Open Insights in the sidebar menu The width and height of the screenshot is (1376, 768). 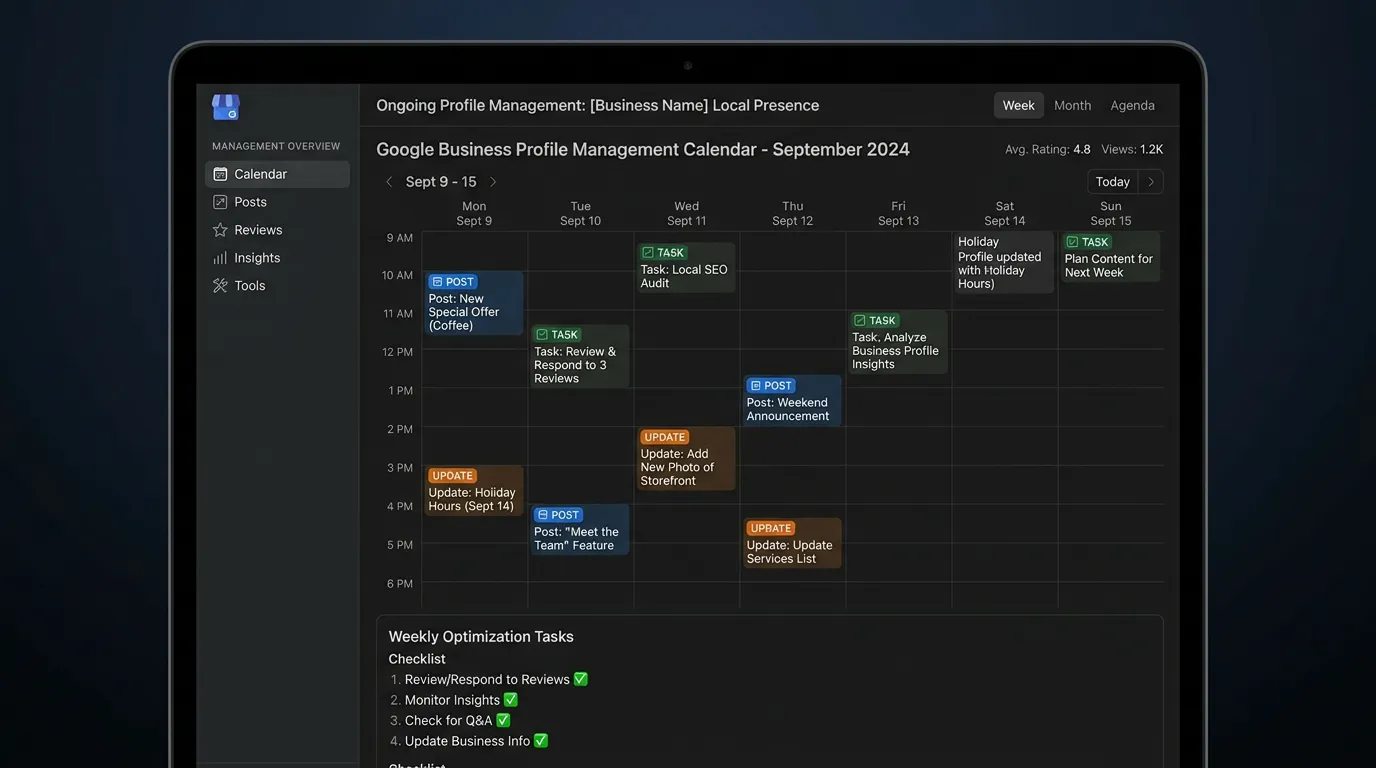pyautogui.click(x=277, y=258)
